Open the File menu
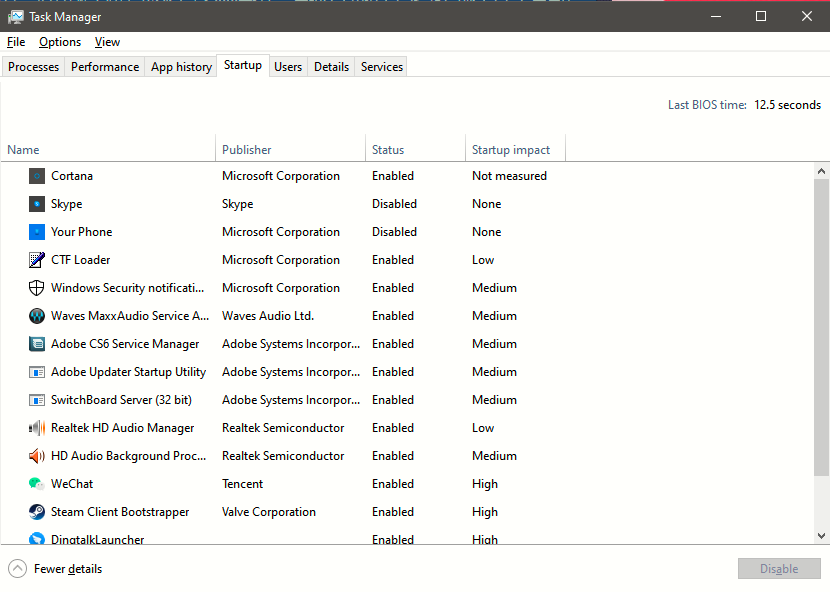The image size is (830, 592). [16, 42]
